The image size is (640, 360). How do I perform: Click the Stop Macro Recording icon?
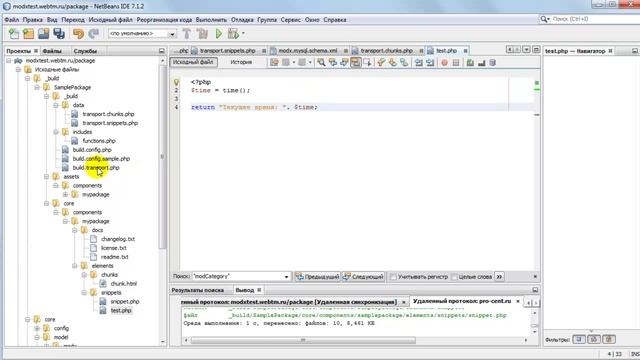click(x=456, y=62)
